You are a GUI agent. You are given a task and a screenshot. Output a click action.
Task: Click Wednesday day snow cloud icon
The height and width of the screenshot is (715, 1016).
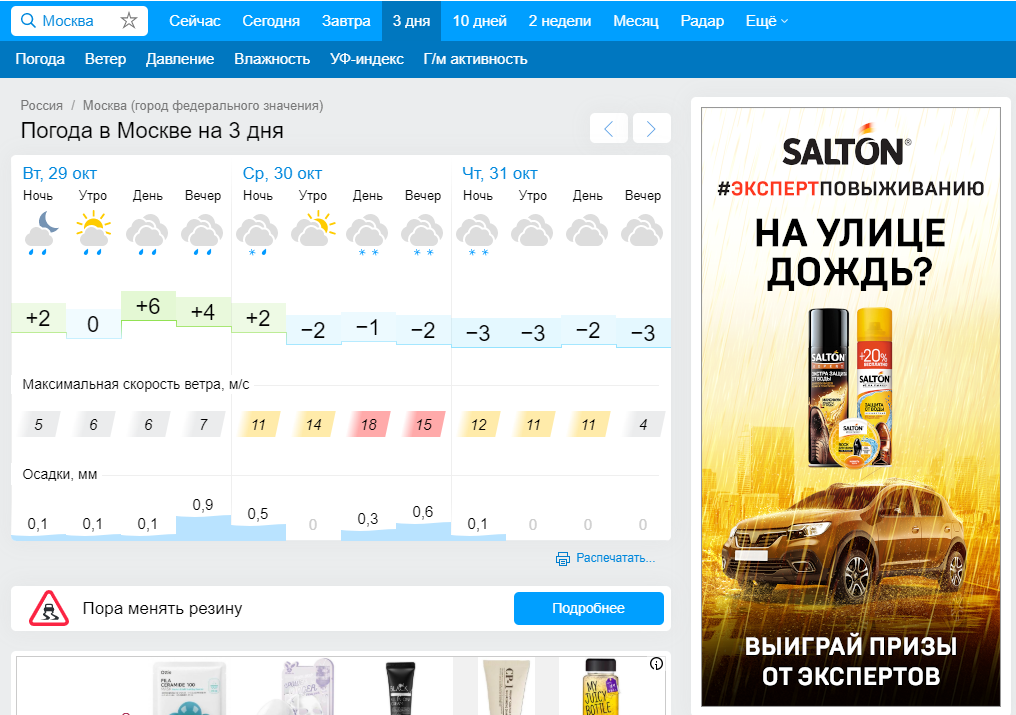(367, 235)
